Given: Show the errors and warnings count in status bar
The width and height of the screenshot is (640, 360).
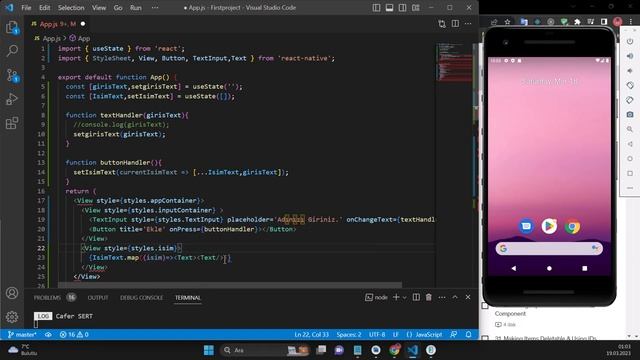Looking at the screenshot, I should pos(74,335).
